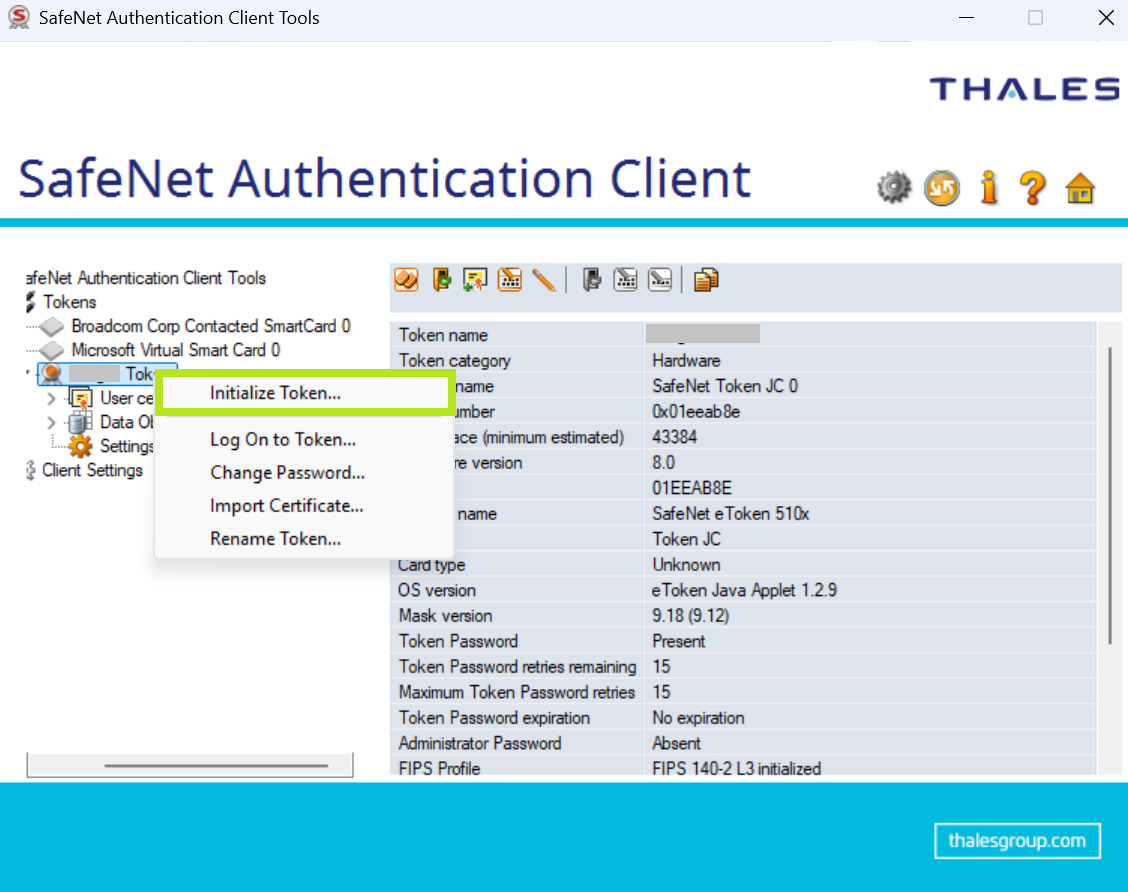1128x892 pixels.
Task: Click the Log On to Token door icon
Action: (x=442, y=280)
